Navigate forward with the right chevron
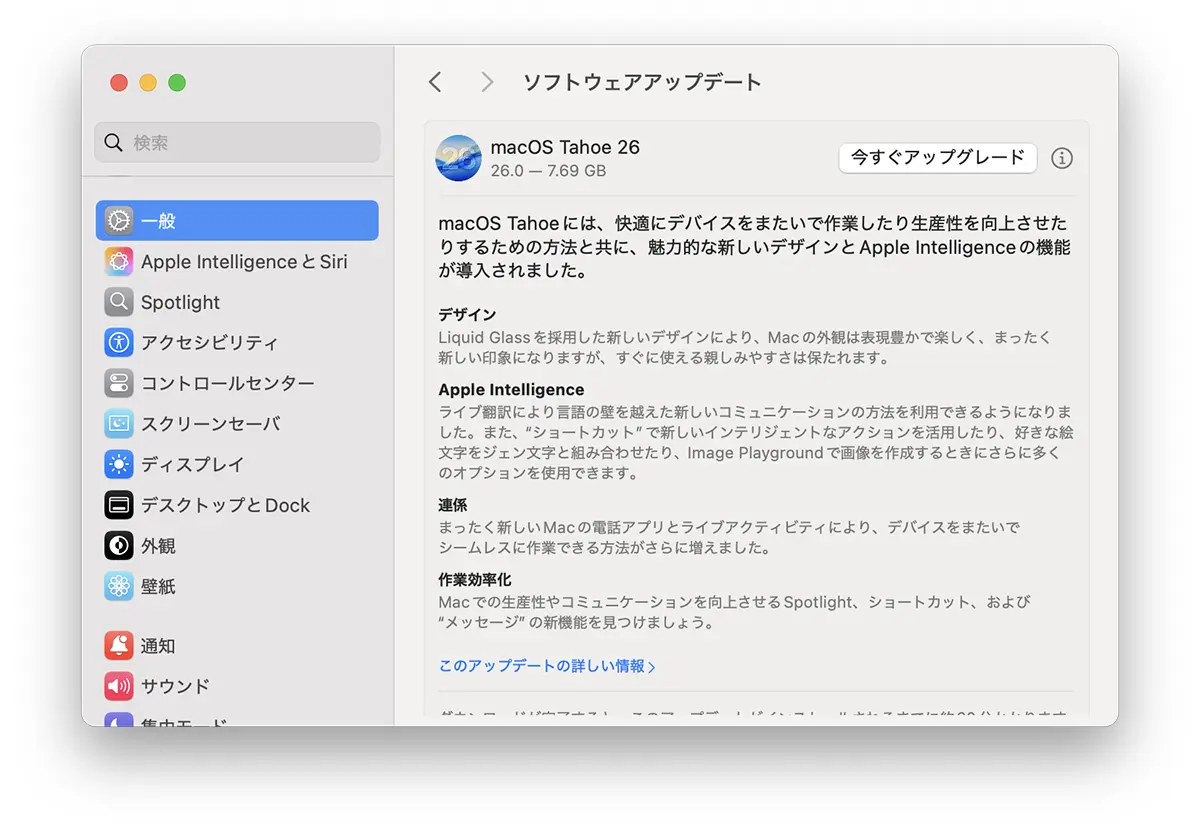Image resolution: width=1200 pixels, height=834 pixels. [x=487, y=82]
